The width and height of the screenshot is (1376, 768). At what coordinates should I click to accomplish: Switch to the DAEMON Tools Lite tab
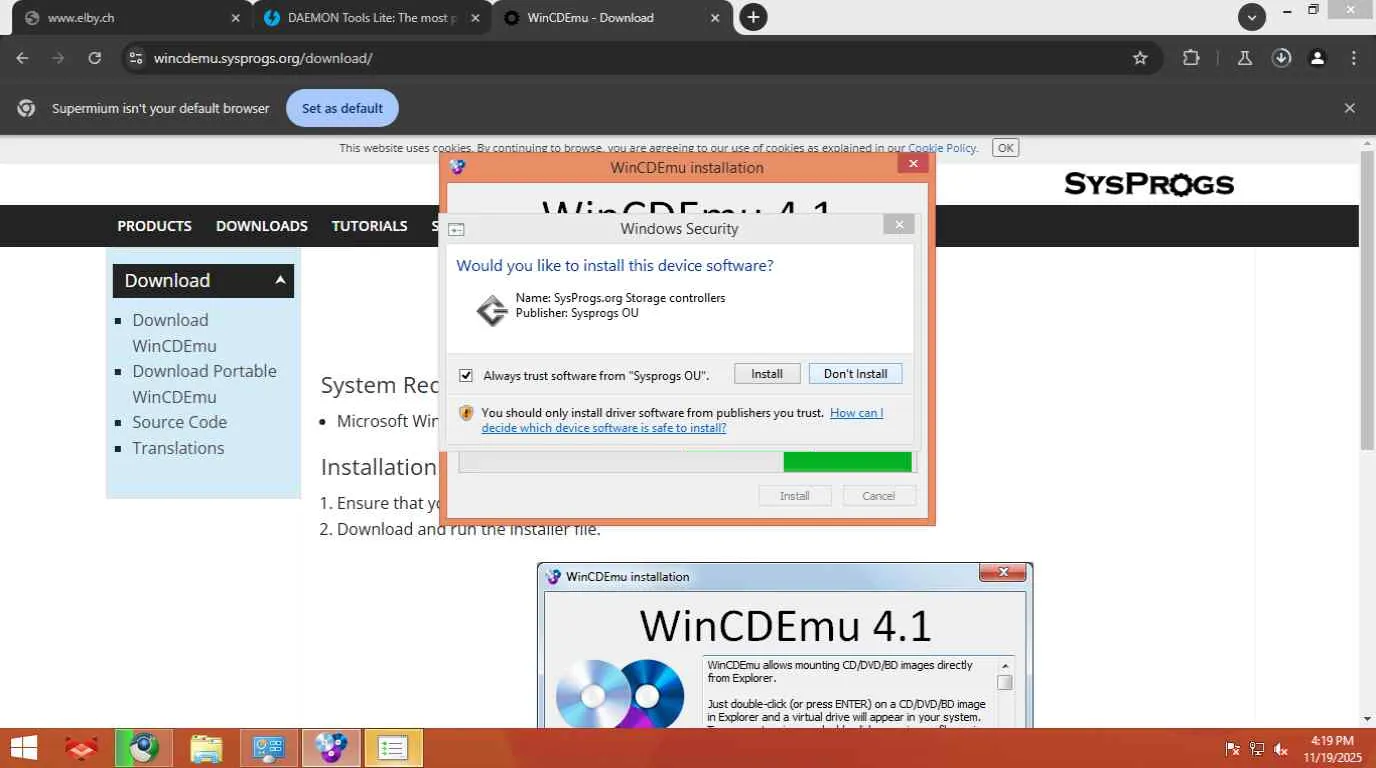click(371, 18)
